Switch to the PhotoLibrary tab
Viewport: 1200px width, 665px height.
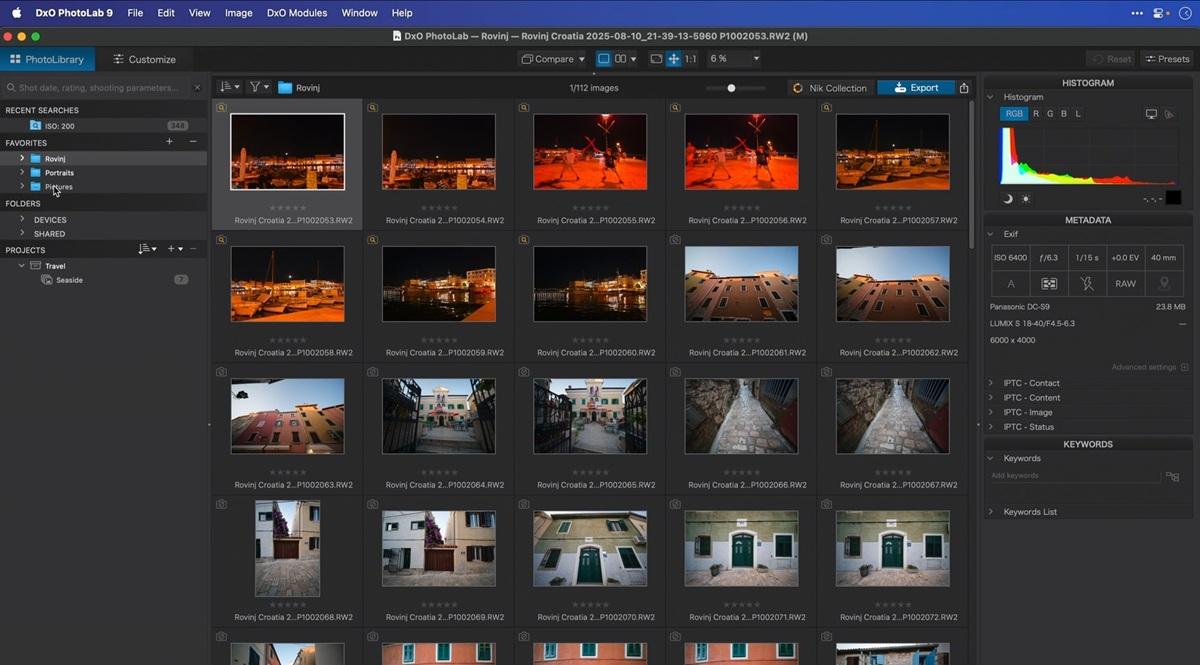coord(47,59)
